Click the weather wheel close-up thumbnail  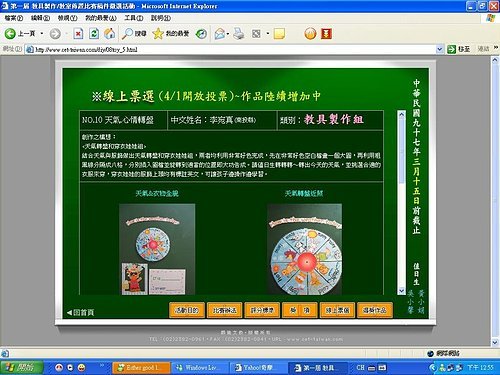coord(305,249)
